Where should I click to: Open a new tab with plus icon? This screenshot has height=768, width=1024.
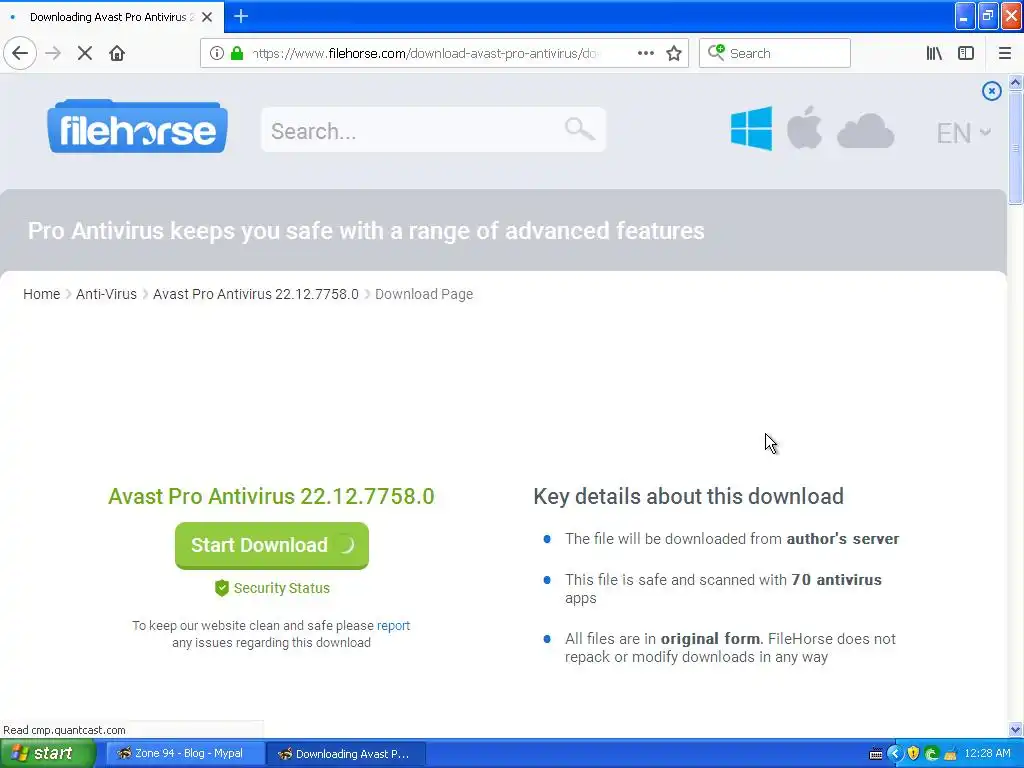[240, 16]
